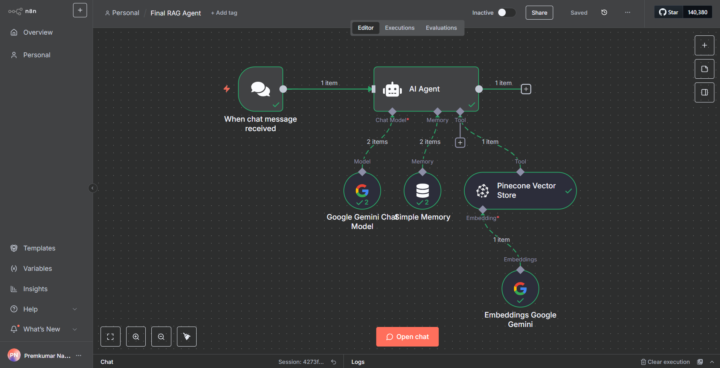720x368 pixels.
Task: Click plus after AI Agent output
Action: [526, 89]
